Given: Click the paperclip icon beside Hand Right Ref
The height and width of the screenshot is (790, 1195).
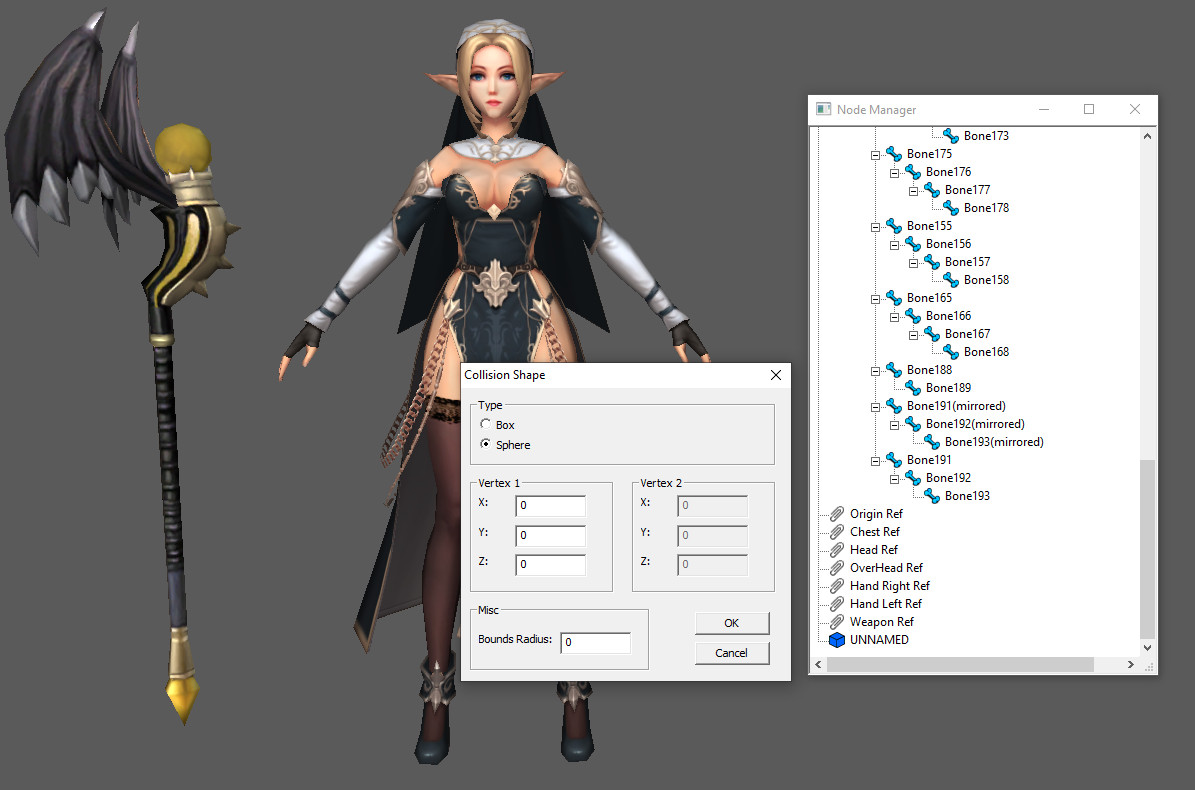Looking at the screenshot, I should (837, 586).
